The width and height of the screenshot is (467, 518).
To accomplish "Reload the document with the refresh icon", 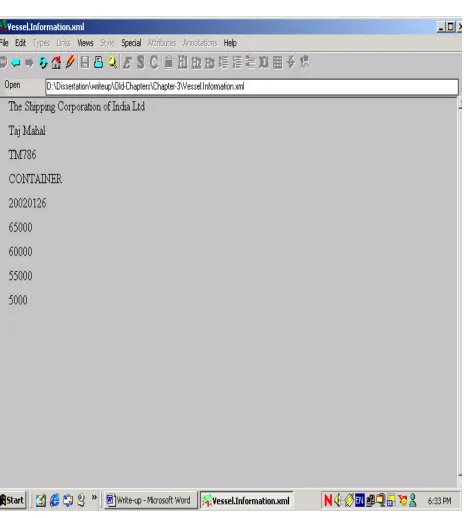I will click(x=43, y=63).
